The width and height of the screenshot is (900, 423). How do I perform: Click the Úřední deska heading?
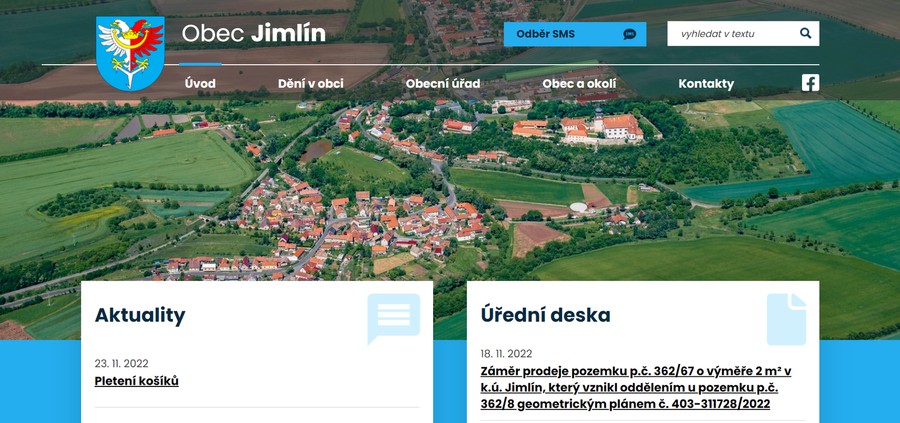(545, 315)
